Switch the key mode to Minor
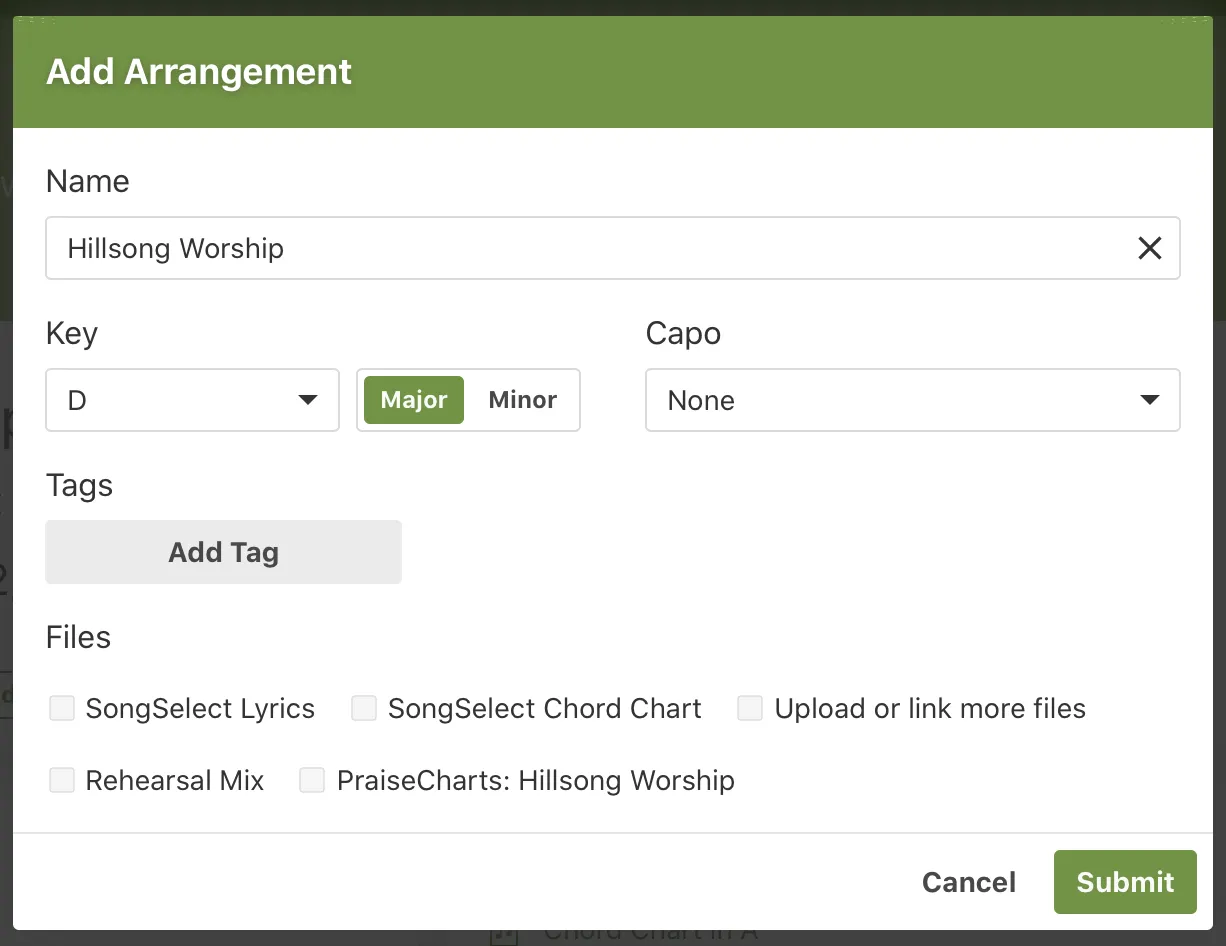 [x=522, y=400]
